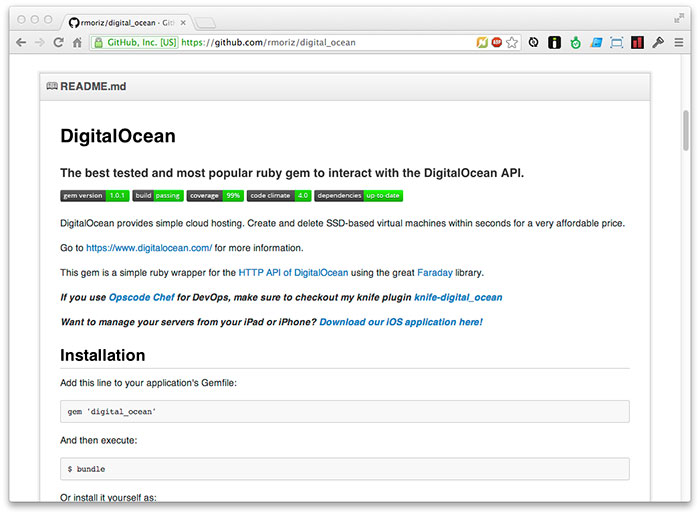Click the blue tilted window extension icon

[596, 42]
